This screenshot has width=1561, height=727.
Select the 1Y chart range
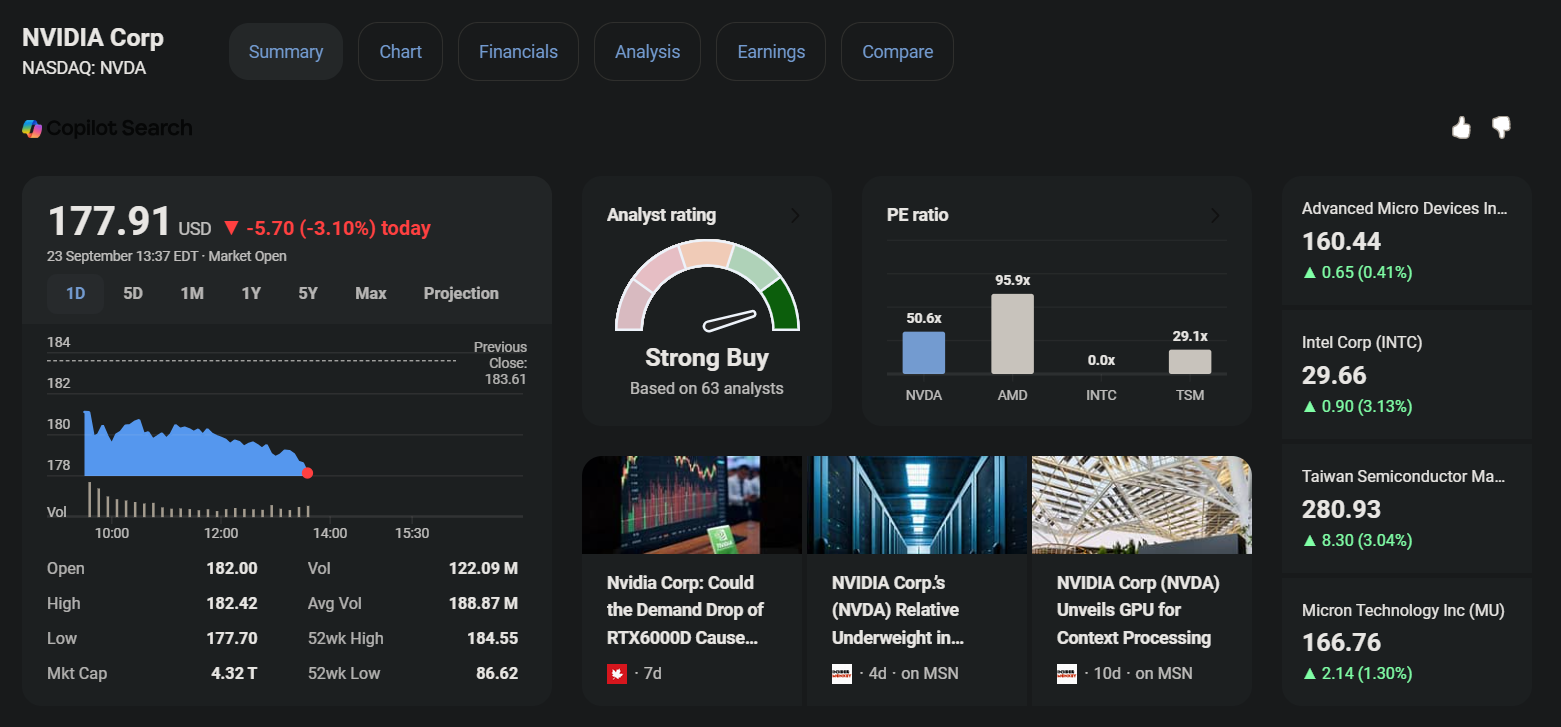[251, 293]
